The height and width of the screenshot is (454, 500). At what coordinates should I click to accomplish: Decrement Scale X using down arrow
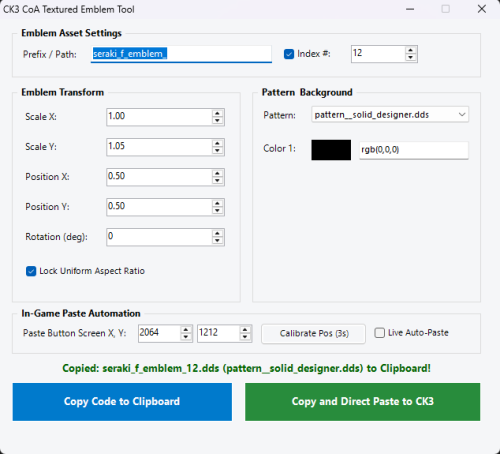coord(217,121)
